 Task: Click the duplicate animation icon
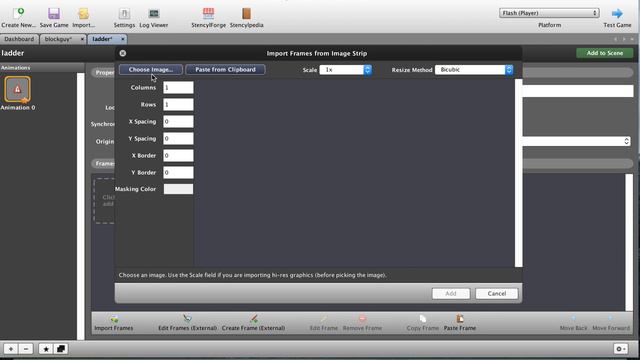[x=61, y=349]
